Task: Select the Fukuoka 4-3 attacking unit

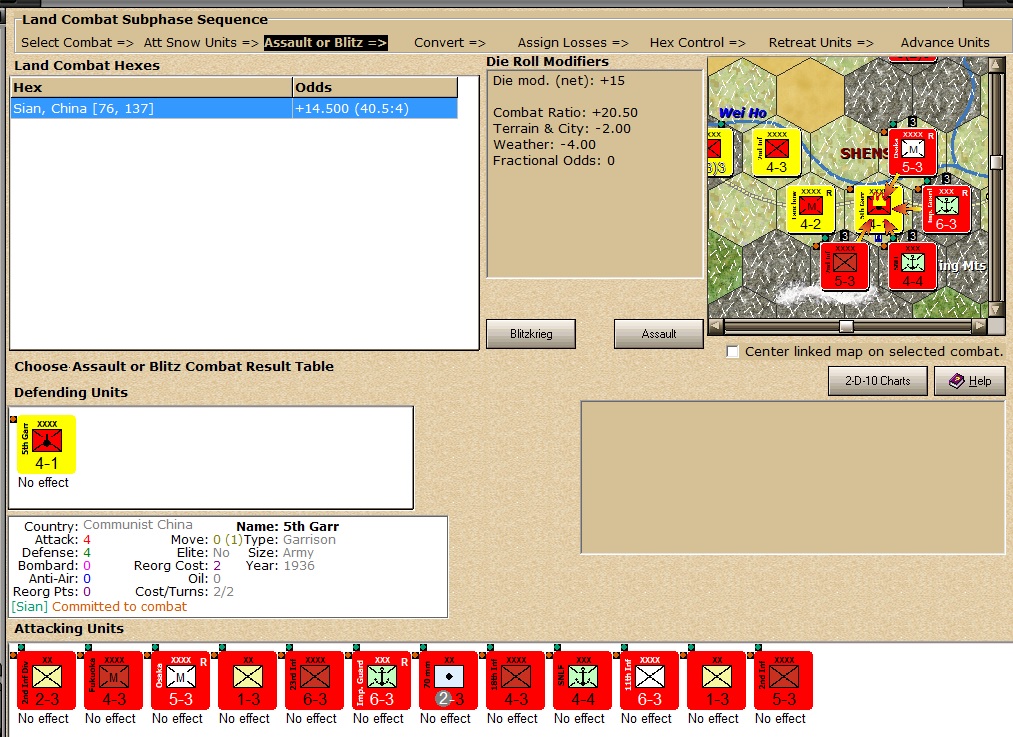Action: point(114,681)
